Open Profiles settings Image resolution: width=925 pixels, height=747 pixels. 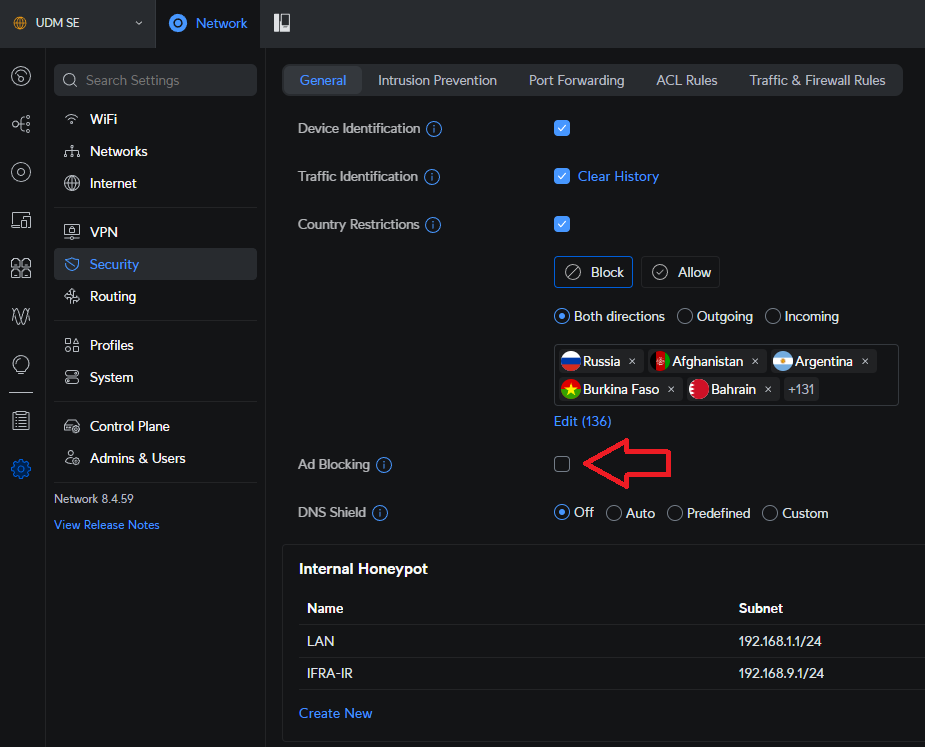click(155, 345)
